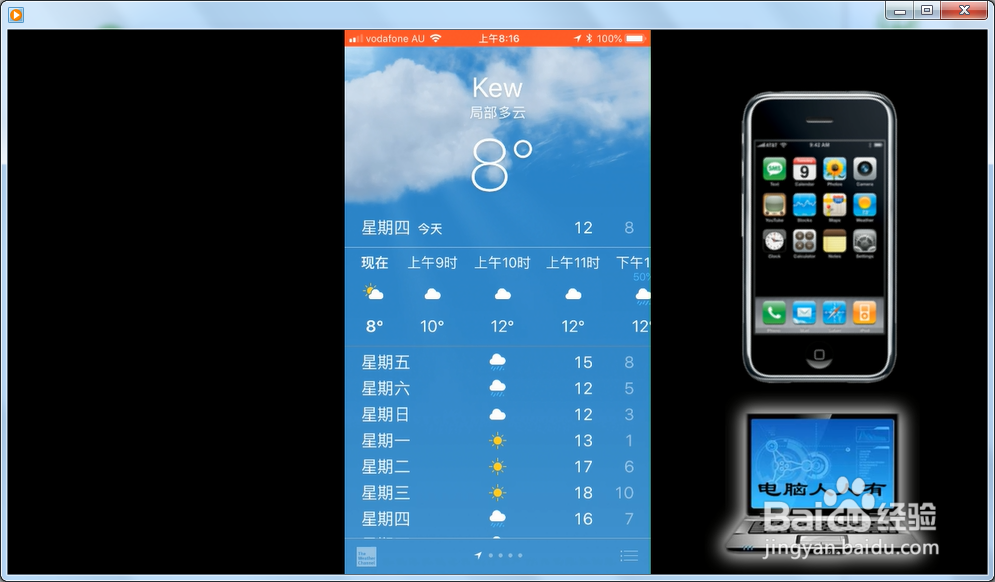Viewport: 995px width, 582px height.
Task: Select the 星期六 forecast row label
Action: tap(386, 388)
